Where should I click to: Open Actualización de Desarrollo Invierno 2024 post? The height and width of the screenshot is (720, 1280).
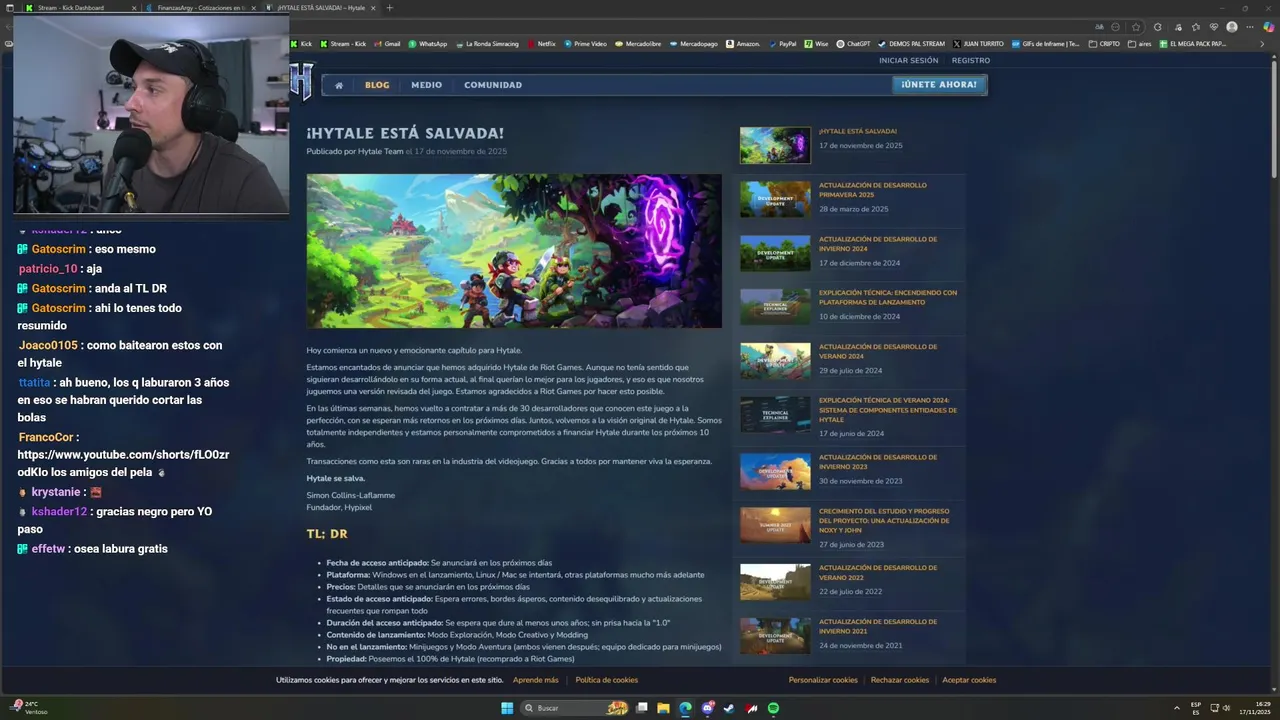[878, 244]
